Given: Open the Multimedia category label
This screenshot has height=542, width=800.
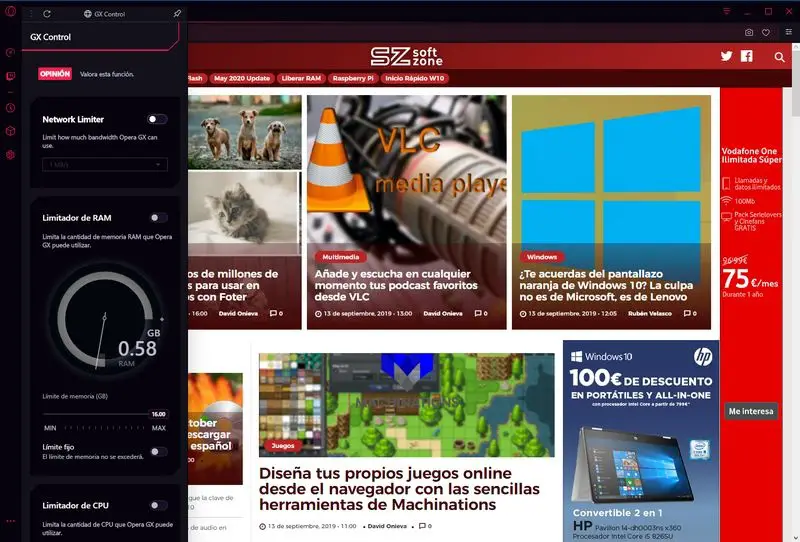Looking at the screenshot, I should pyautogui.click(x=340, y=257).
